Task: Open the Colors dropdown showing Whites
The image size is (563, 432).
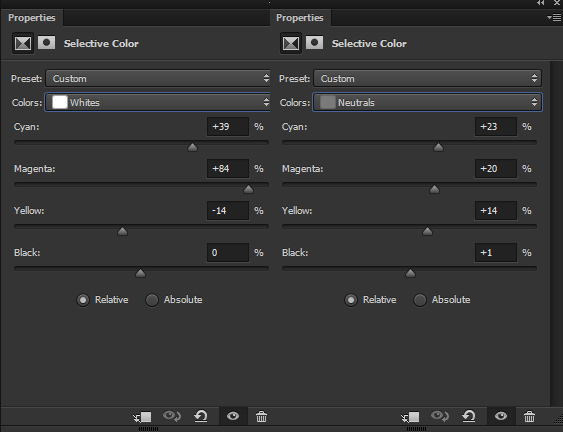Action: pos(158,102)
